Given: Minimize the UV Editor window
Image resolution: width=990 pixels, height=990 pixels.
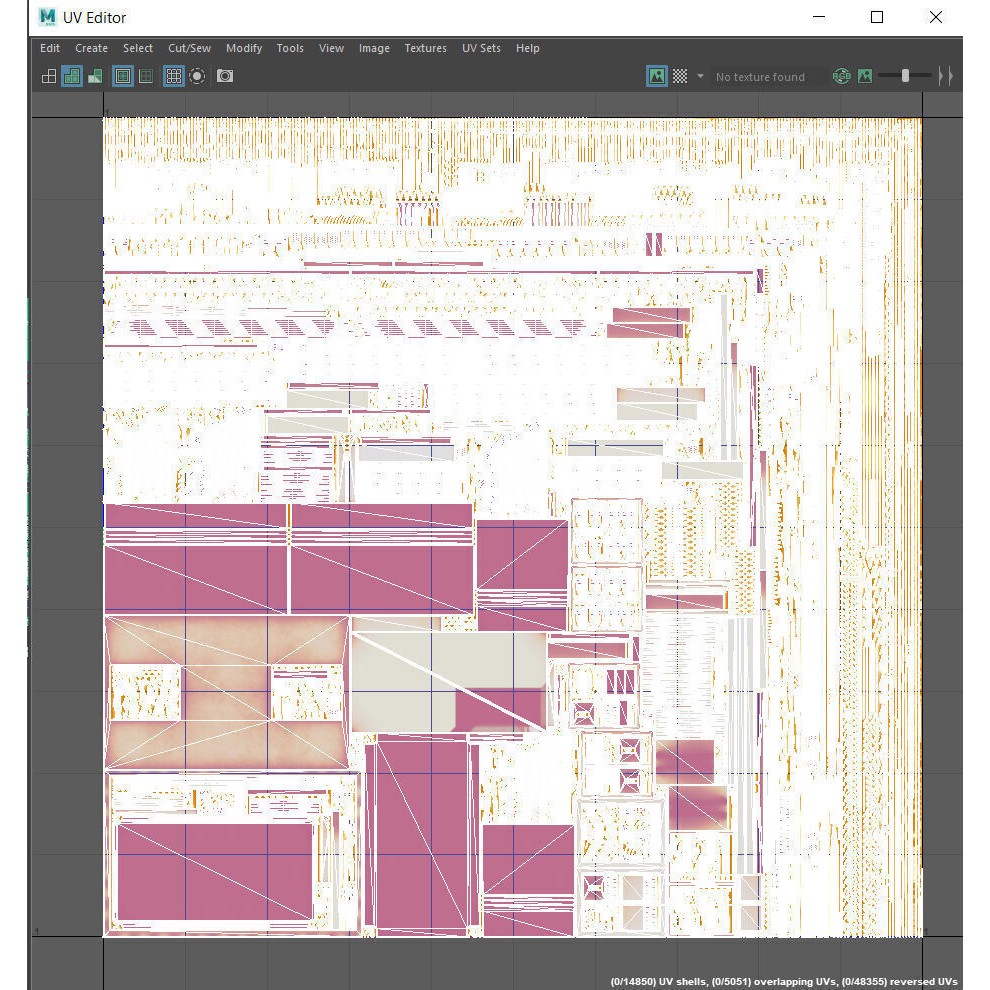Looking at the screenshot, I should [x=819, y=17].
